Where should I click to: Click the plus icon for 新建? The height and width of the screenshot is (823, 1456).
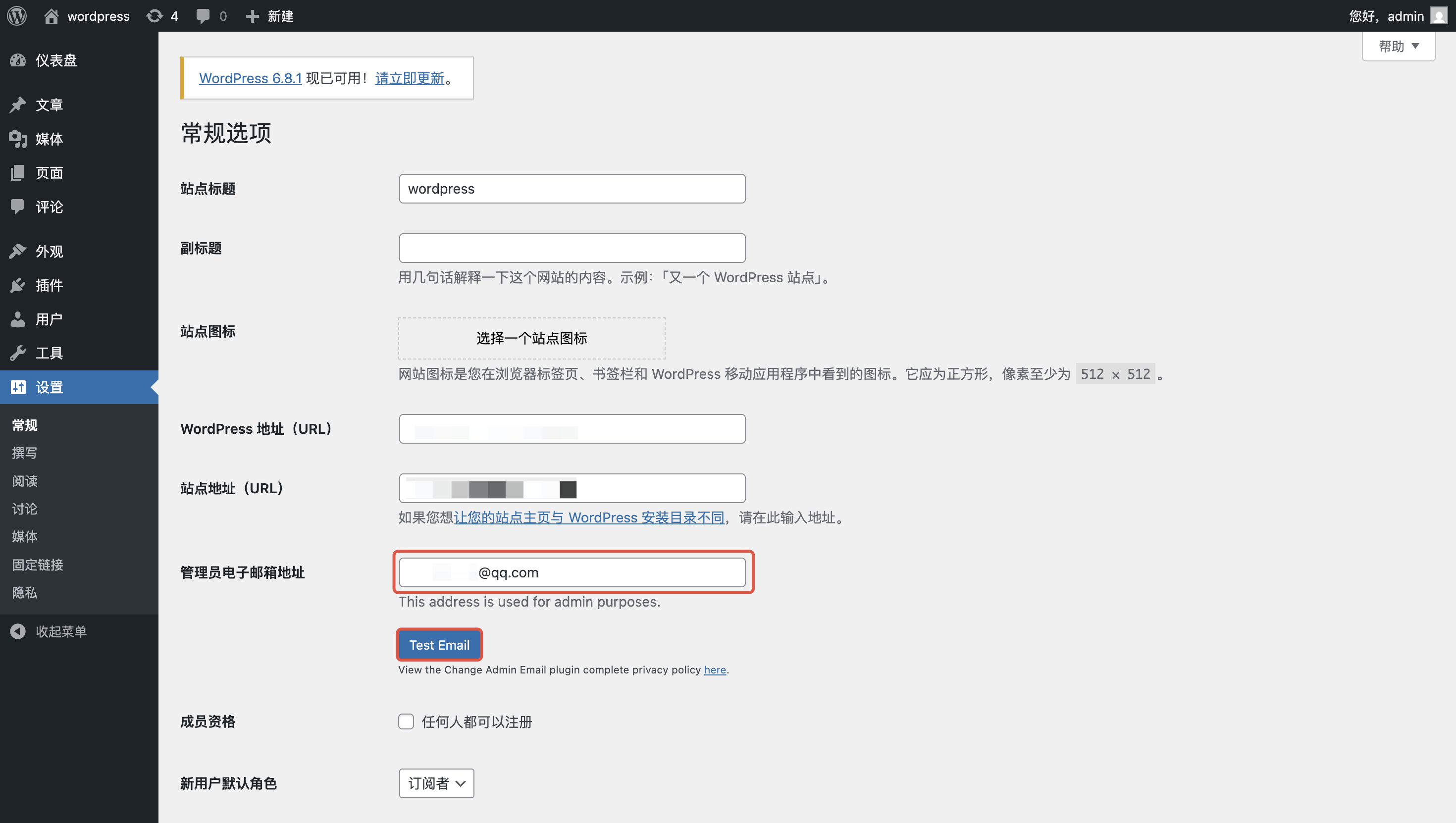253,16
